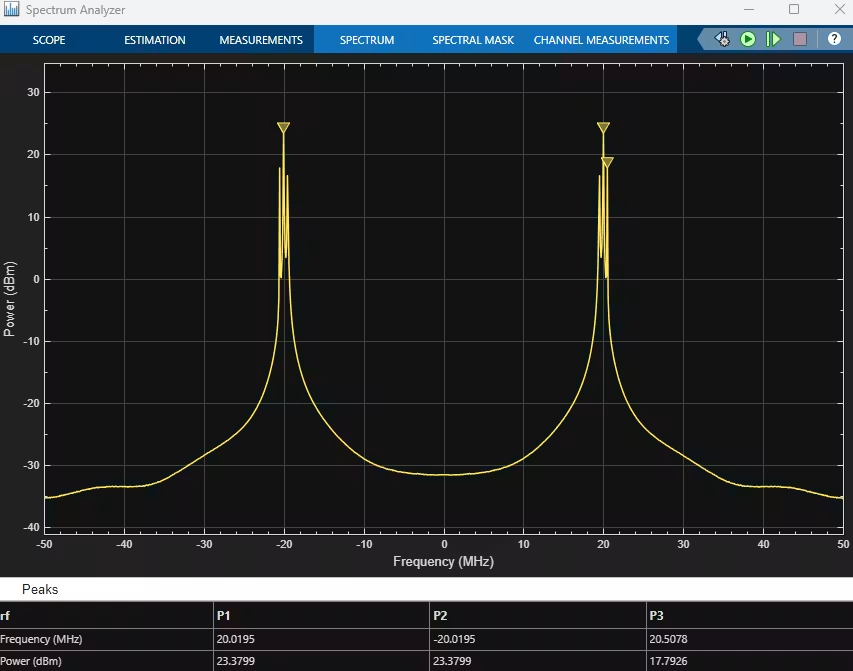853x671 pixels.
Task: Click the Power (dBm) y-axis label
Action: coord(9,299)
